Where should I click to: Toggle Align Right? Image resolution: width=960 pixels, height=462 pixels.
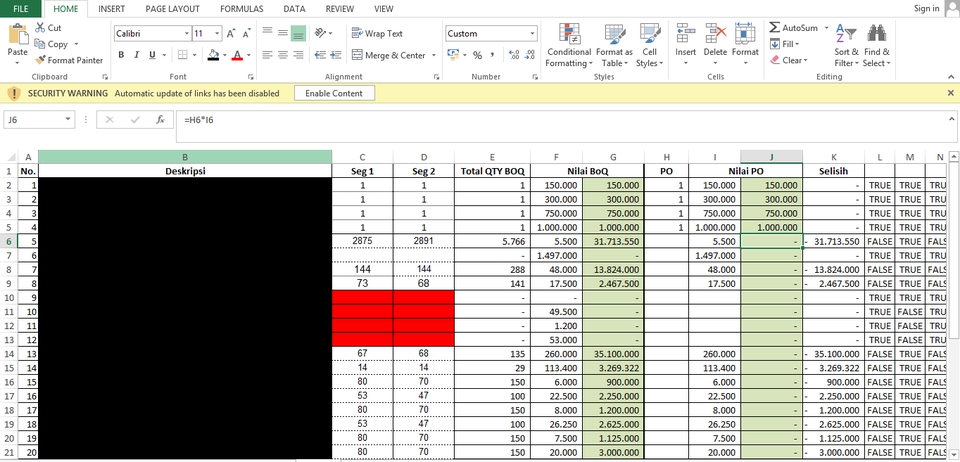298,55
